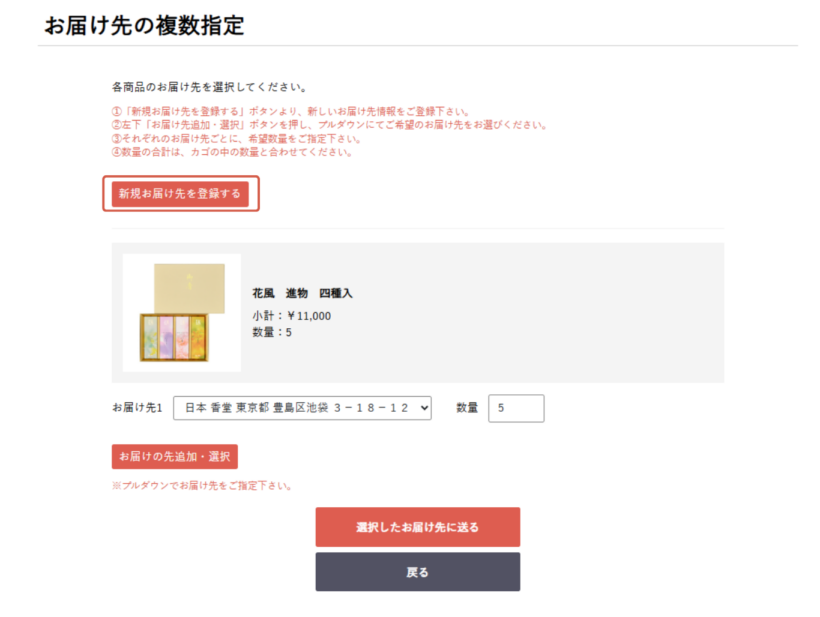This screenshot has height=617, width=820.
Task: Click the お届け先の複数指定 page heading
Action: tap(144, 26)
